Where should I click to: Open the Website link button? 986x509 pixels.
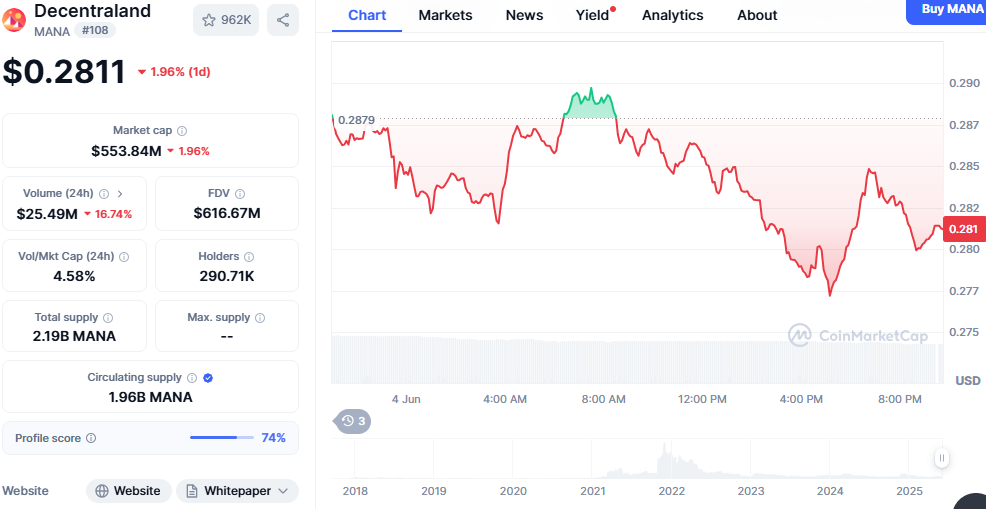(x=128, y=491)
